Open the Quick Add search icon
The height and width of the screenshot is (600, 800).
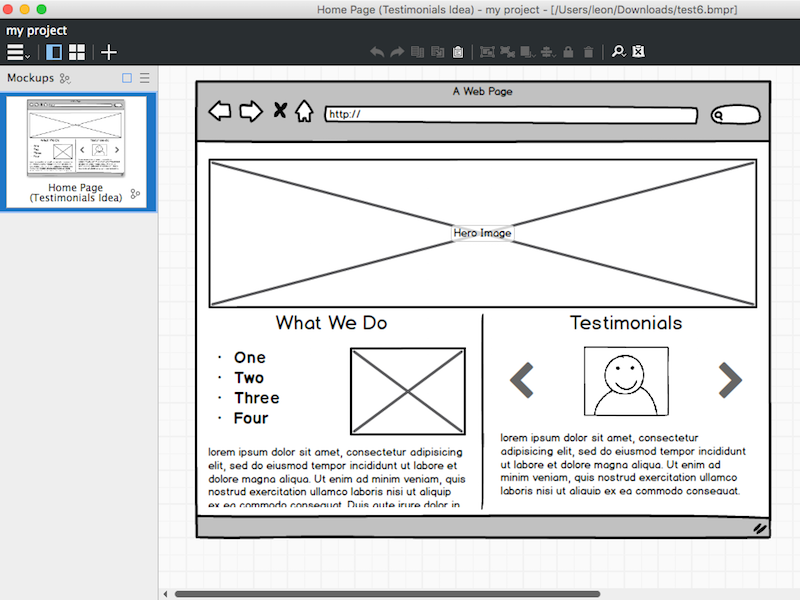(620, 52)
